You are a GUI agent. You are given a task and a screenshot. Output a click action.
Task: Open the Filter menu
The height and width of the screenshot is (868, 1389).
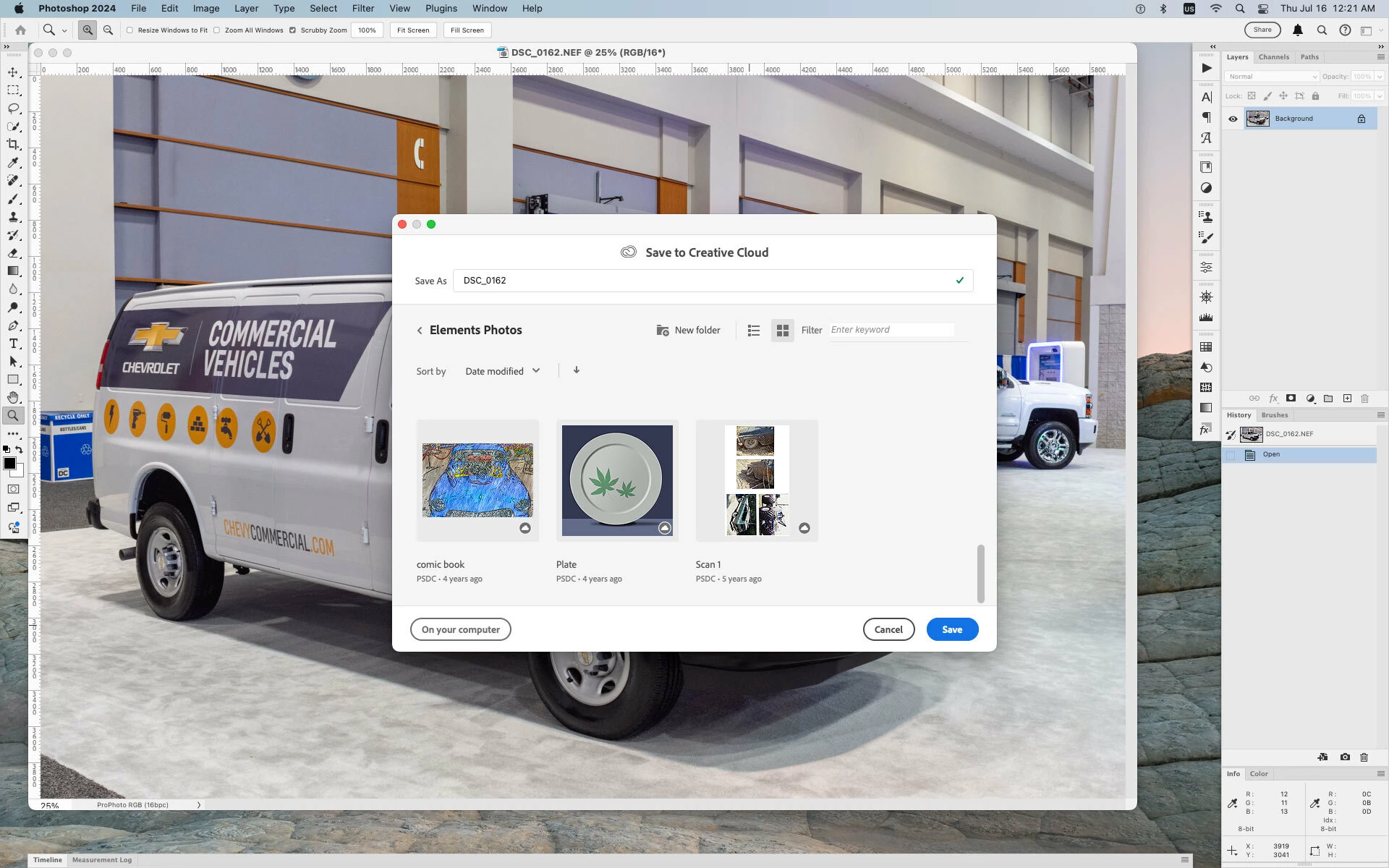363,9
